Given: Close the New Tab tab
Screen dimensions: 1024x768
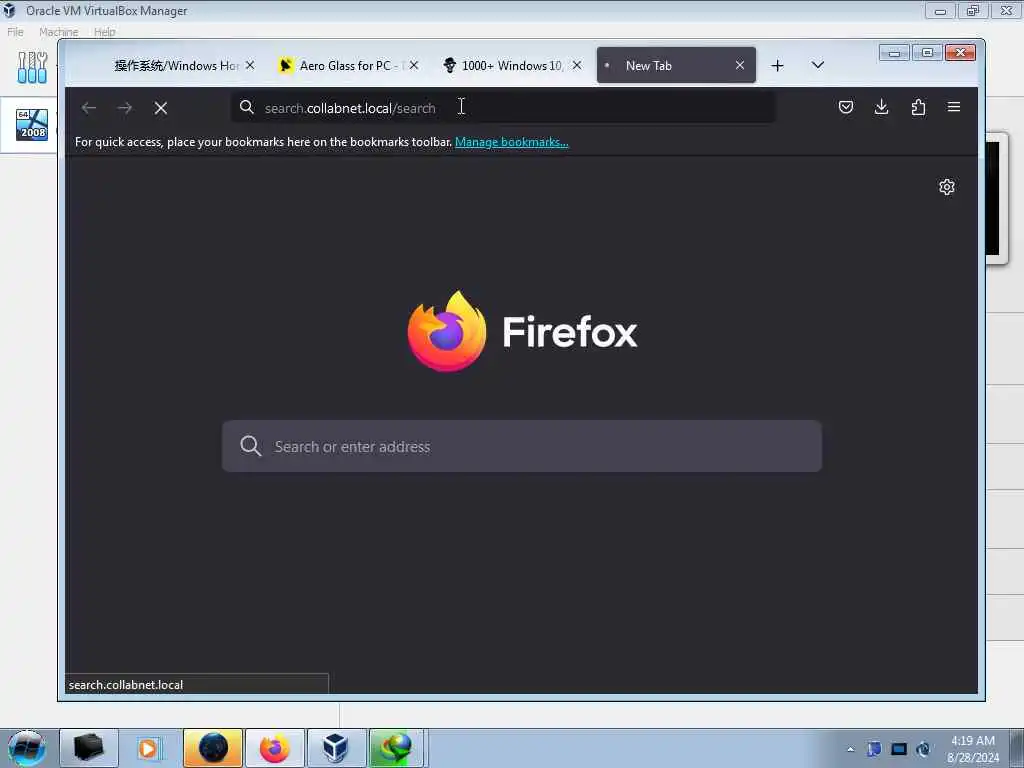Looking at the screenshot, I should point(740,65).
